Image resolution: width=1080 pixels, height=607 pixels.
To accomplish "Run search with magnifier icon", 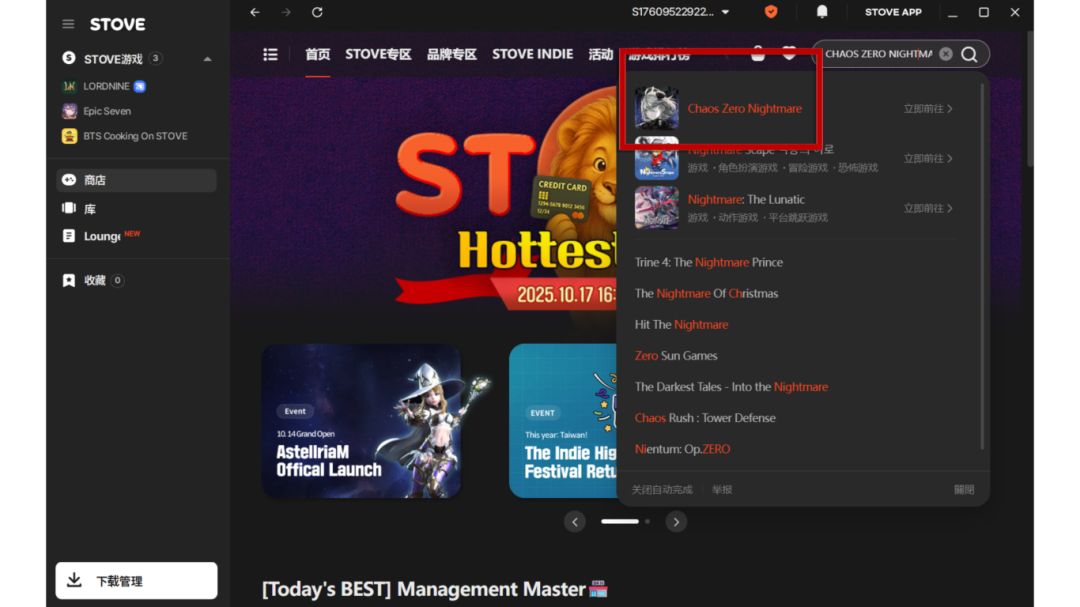I will tap(969, 54).
